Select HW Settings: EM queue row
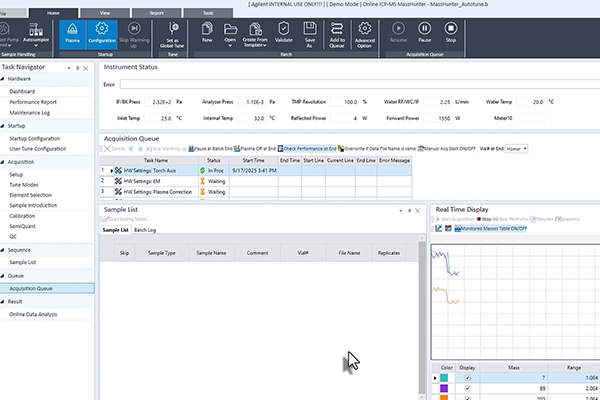The width and height of the screenshot is (600, 400). pos(256,181)
